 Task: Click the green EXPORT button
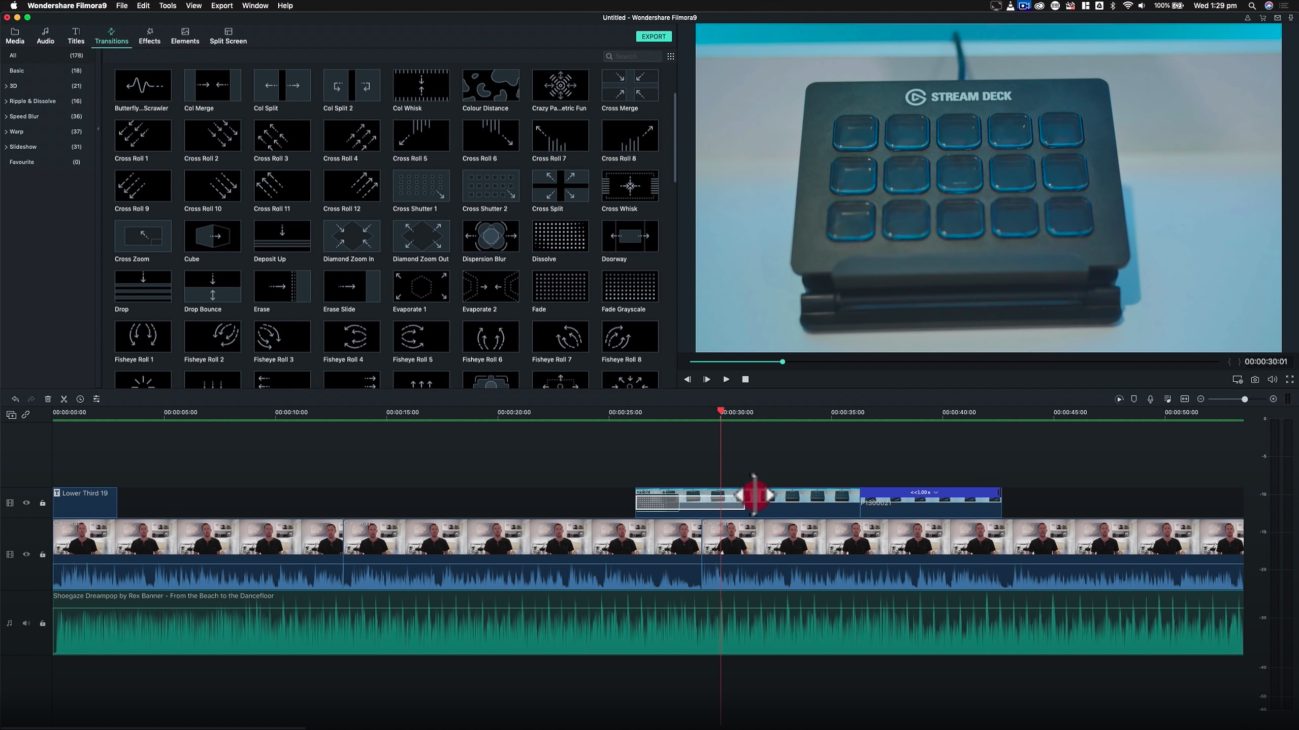click(654, 36)
